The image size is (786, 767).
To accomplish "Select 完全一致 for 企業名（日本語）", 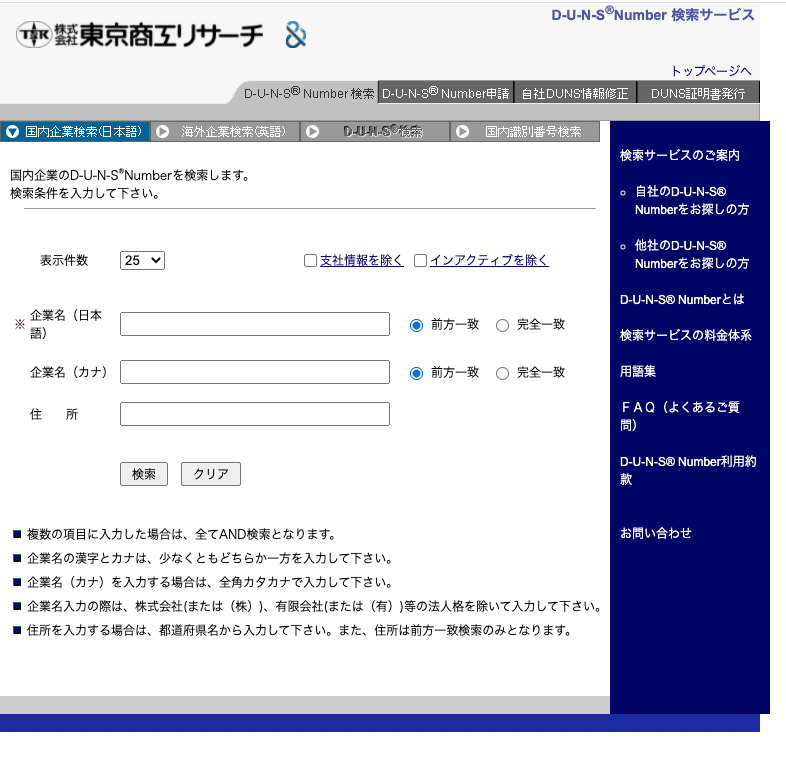I will tap(502, 325).
